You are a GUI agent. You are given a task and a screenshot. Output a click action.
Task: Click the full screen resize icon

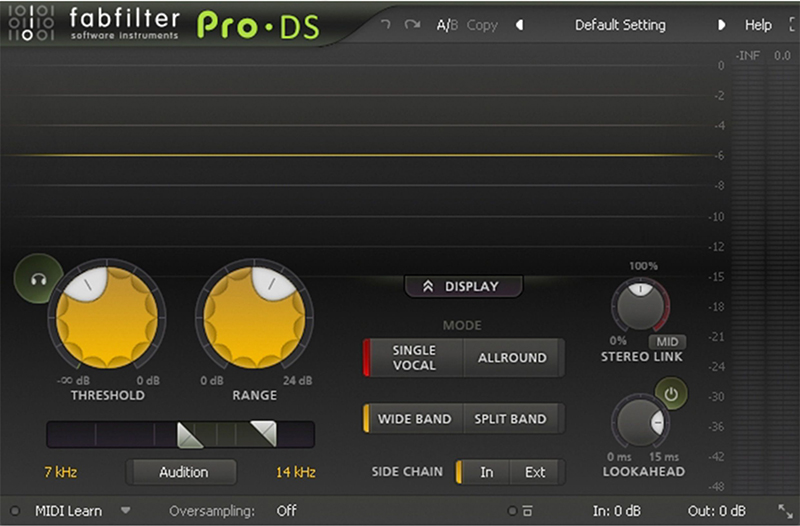coord(784,511)
